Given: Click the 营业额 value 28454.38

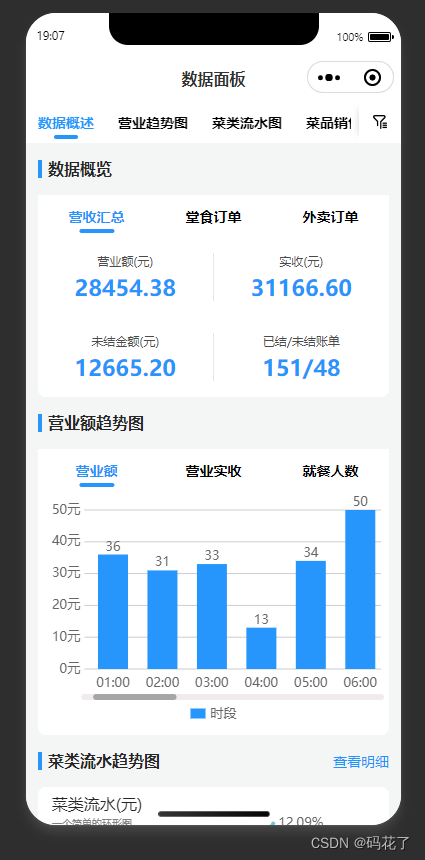Looking at the screenshot, I should (x=126, y=288).
